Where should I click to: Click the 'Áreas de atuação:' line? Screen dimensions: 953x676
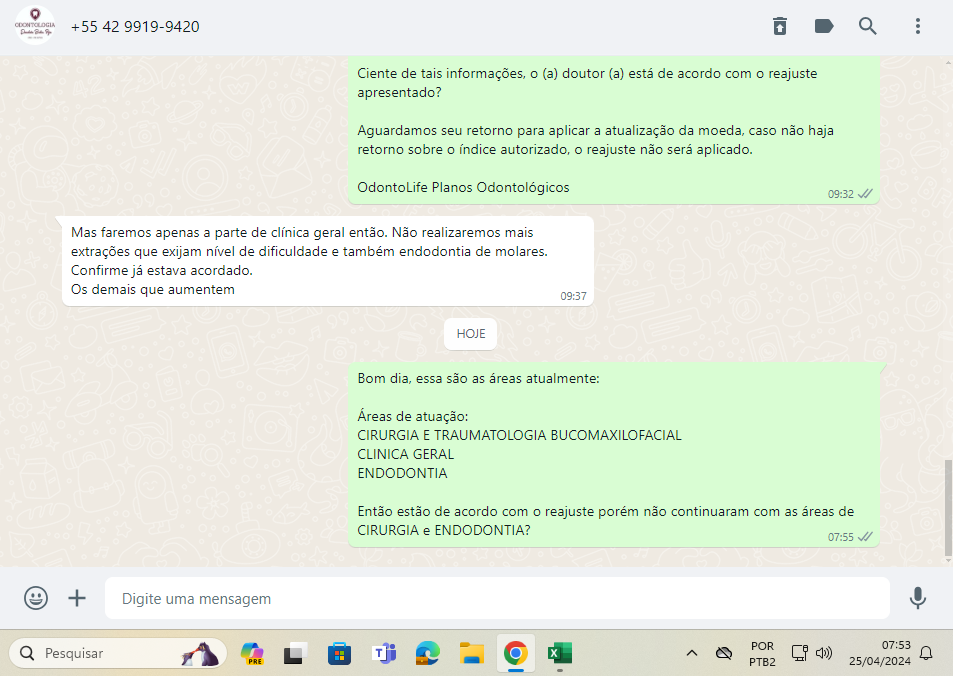pyautogui.click(x=413, y=416)
